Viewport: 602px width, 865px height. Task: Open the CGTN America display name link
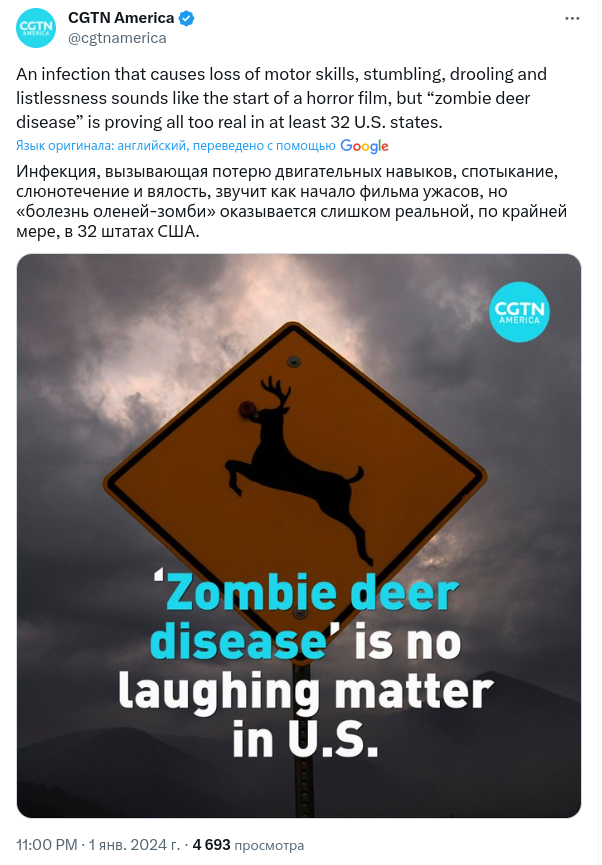121,18
